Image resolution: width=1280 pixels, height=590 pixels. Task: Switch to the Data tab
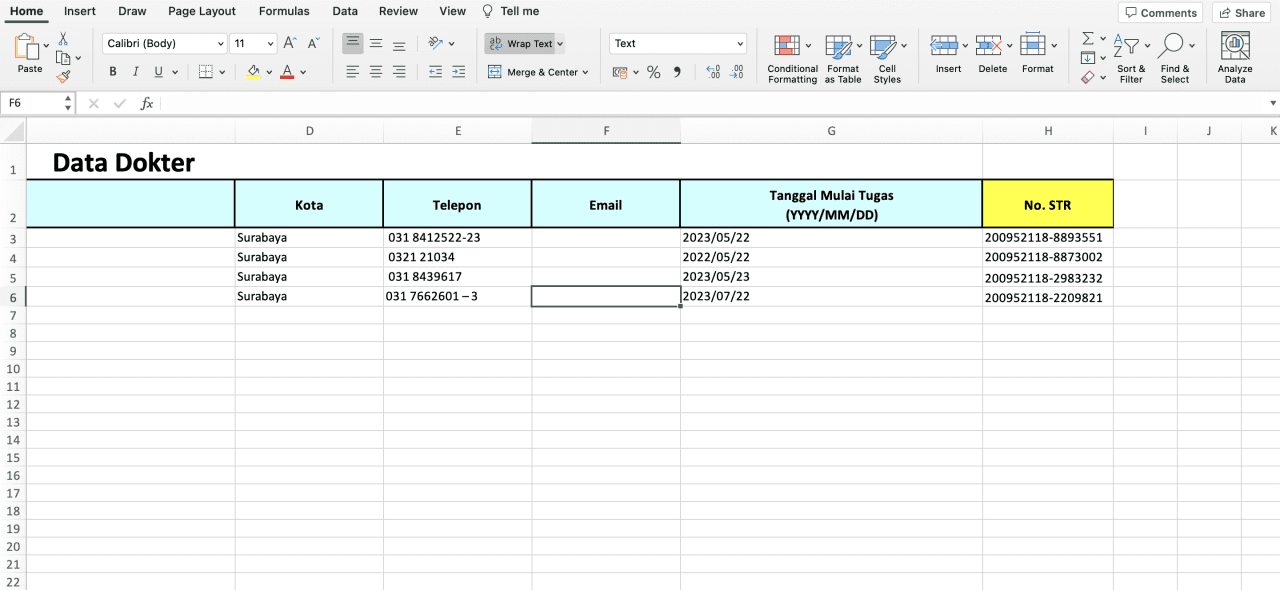tap(345, 11)
